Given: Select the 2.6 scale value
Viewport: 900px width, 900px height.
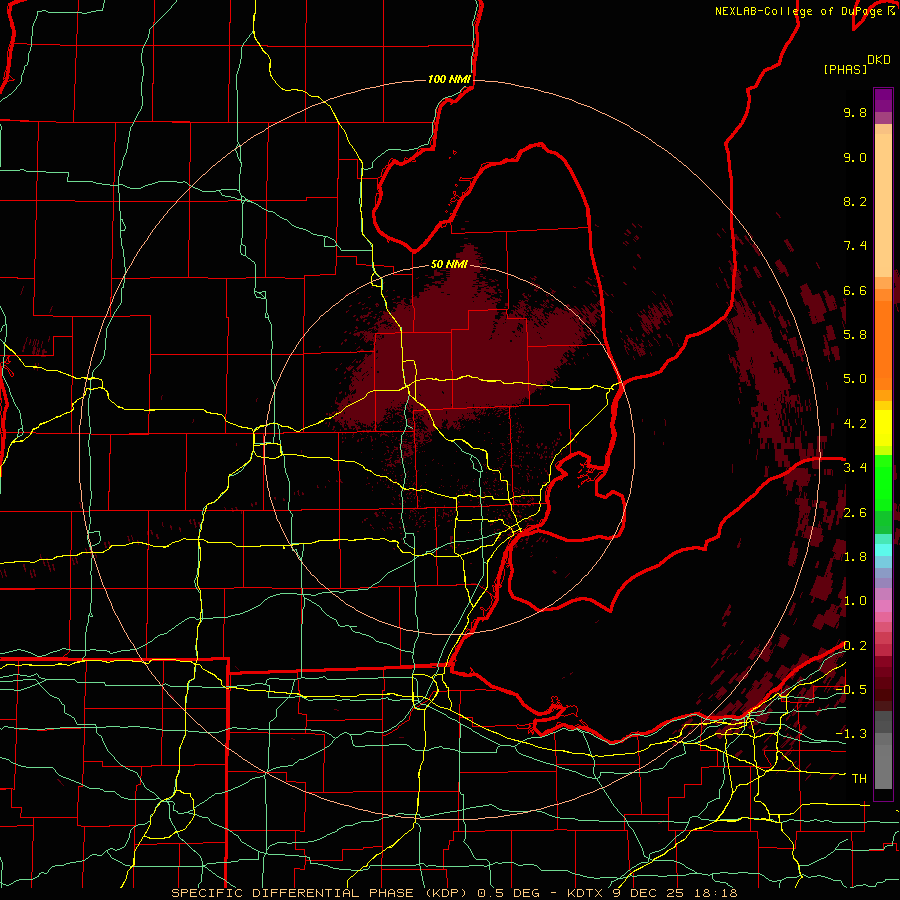Looking at the screenshot, I should [x=855, y=513].
